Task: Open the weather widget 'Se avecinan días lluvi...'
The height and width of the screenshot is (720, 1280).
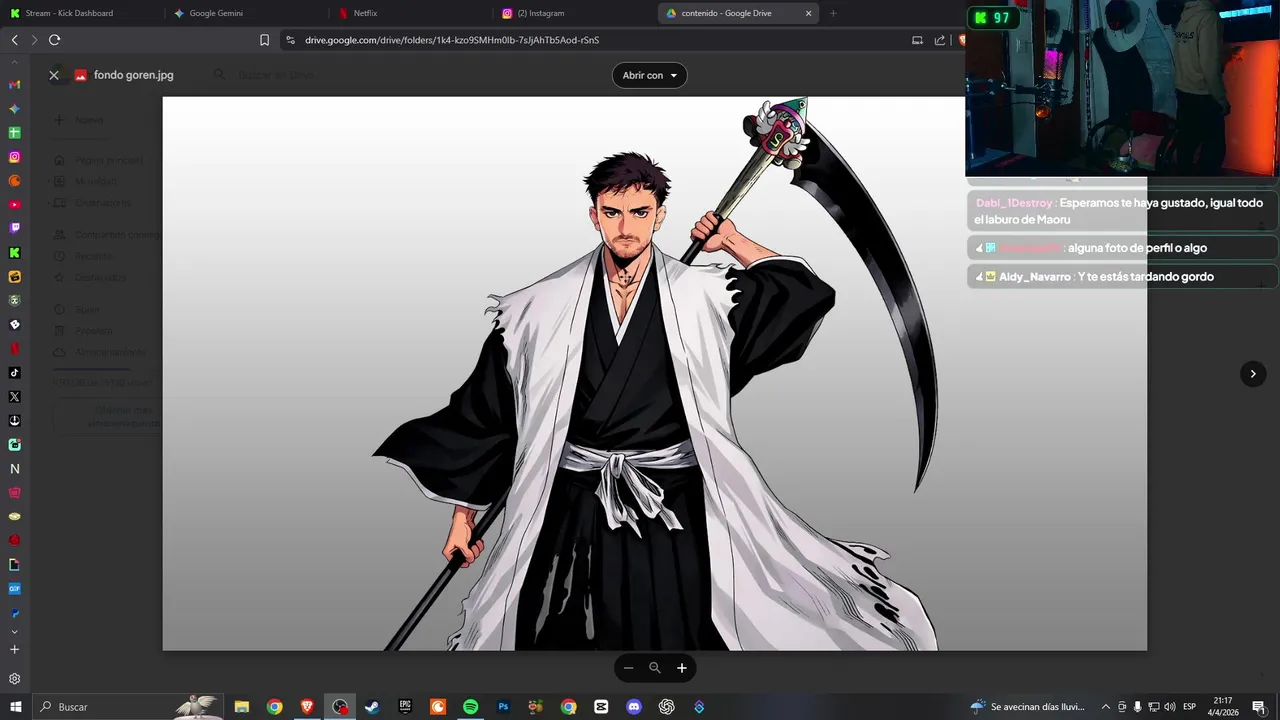Action: pos(1028,707)
